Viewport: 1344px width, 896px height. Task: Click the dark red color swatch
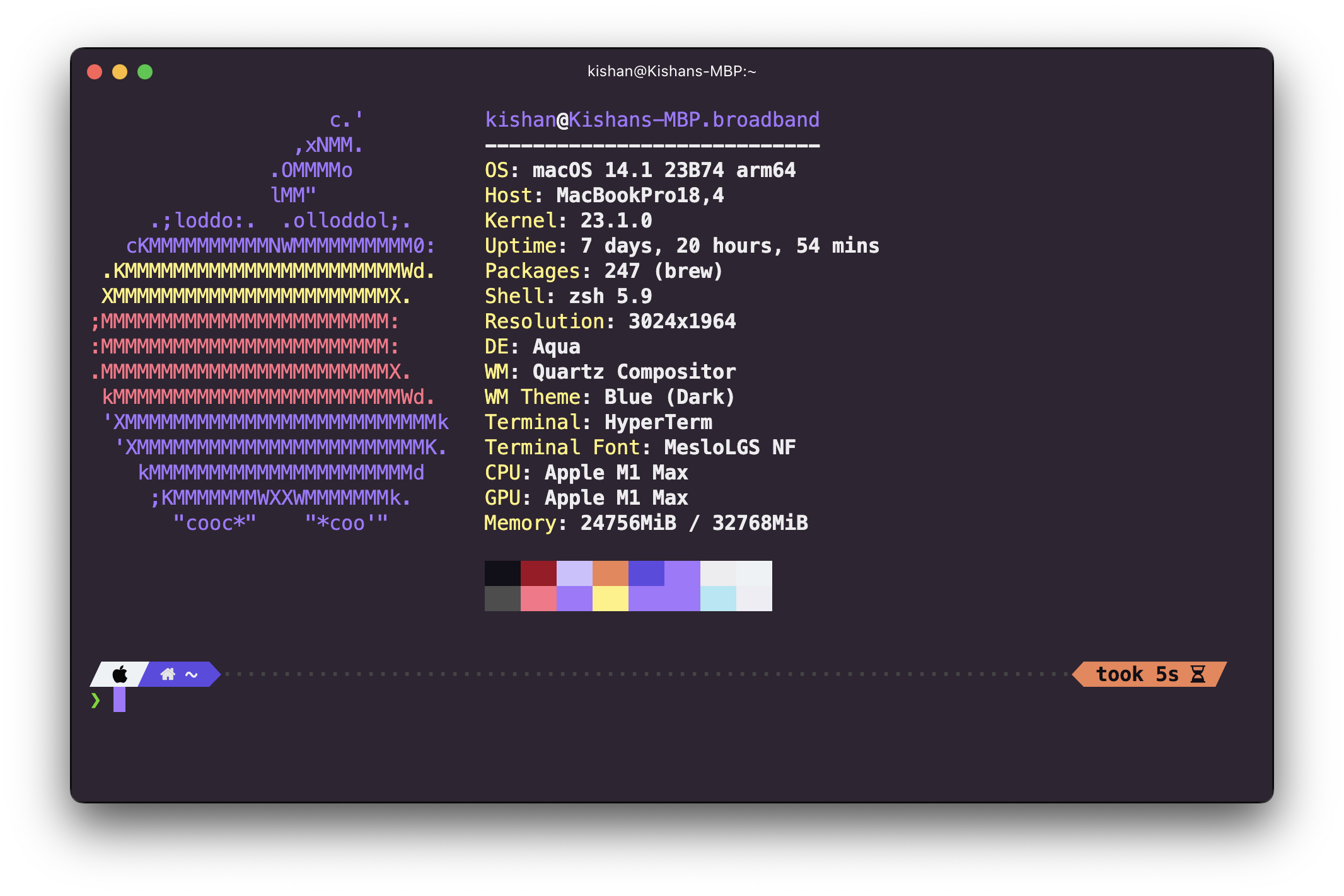click(x=538, y=573)
